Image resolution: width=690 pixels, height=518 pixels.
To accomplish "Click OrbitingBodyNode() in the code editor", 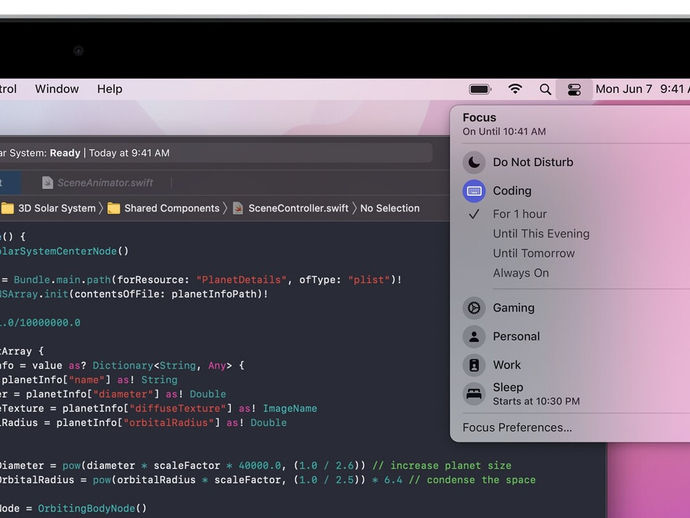I will 92,509.
